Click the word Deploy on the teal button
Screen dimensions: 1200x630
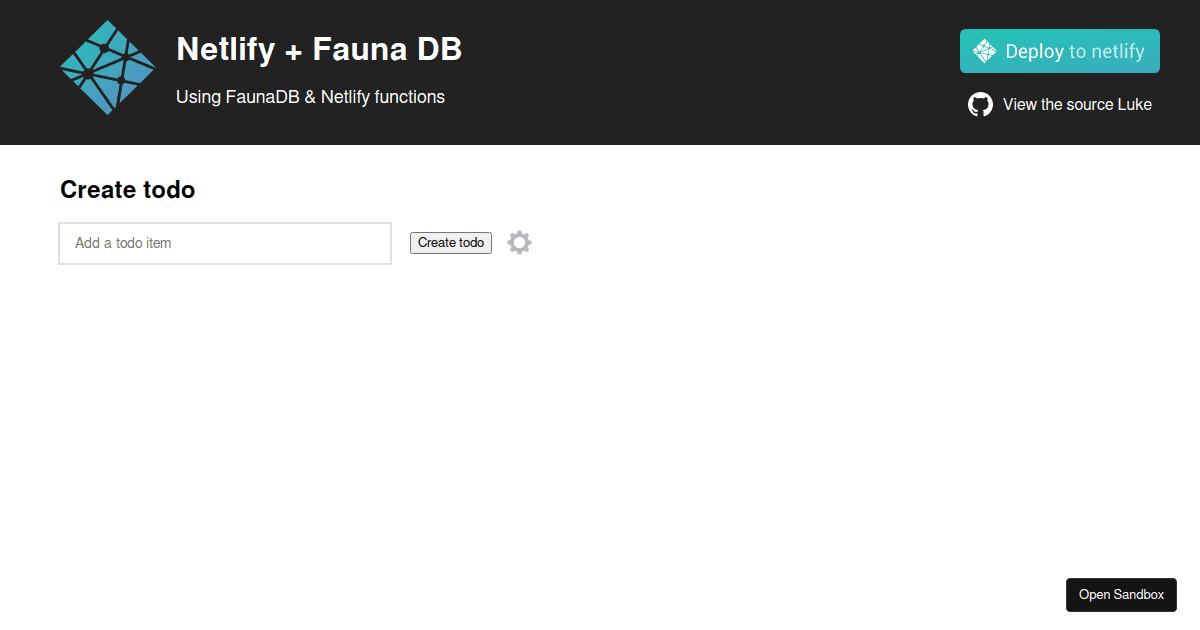click(1034, 51)
